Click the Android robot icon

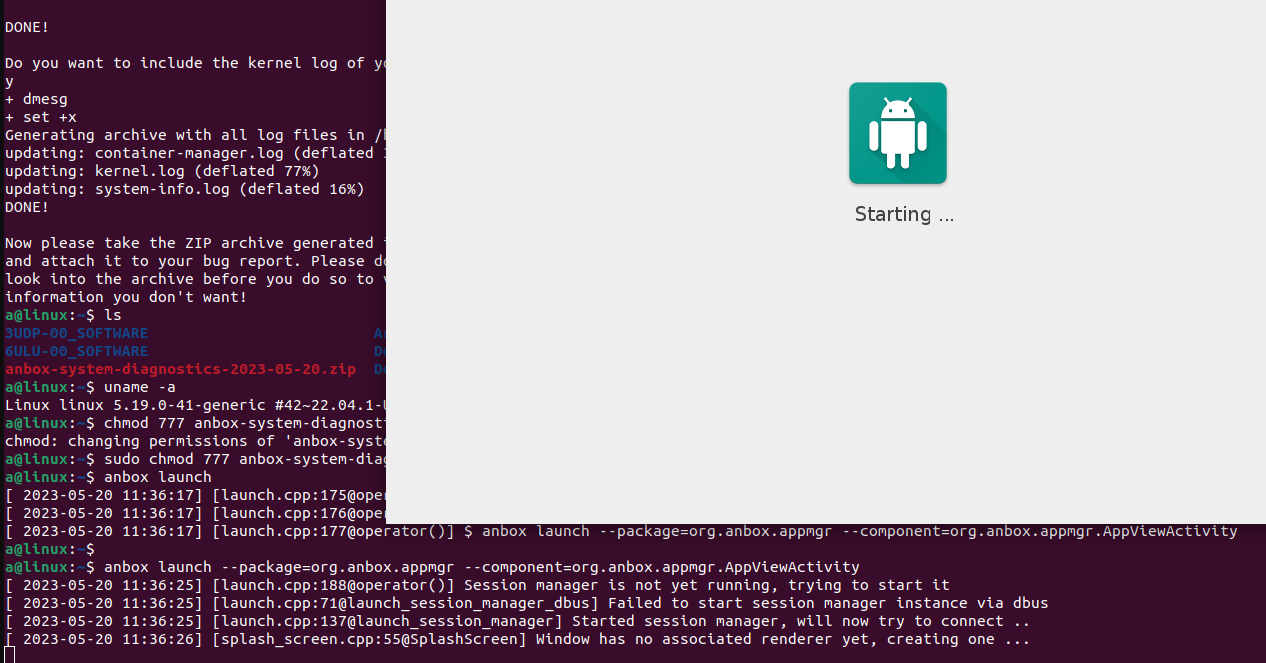point(897,133)
